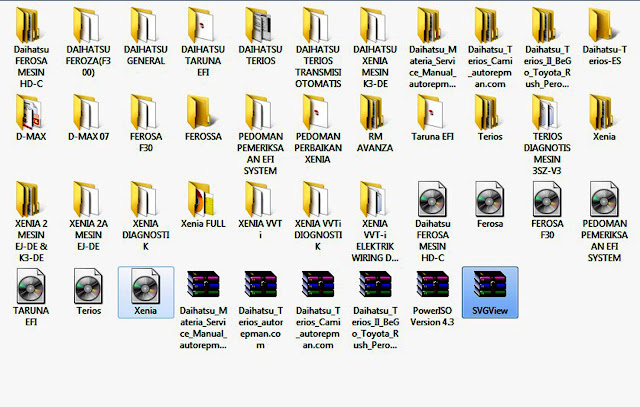This screenshot has width=640, height=407.
Task: Click the XENIA DIAGNOSTIK folder name
Action: point(146,235)
